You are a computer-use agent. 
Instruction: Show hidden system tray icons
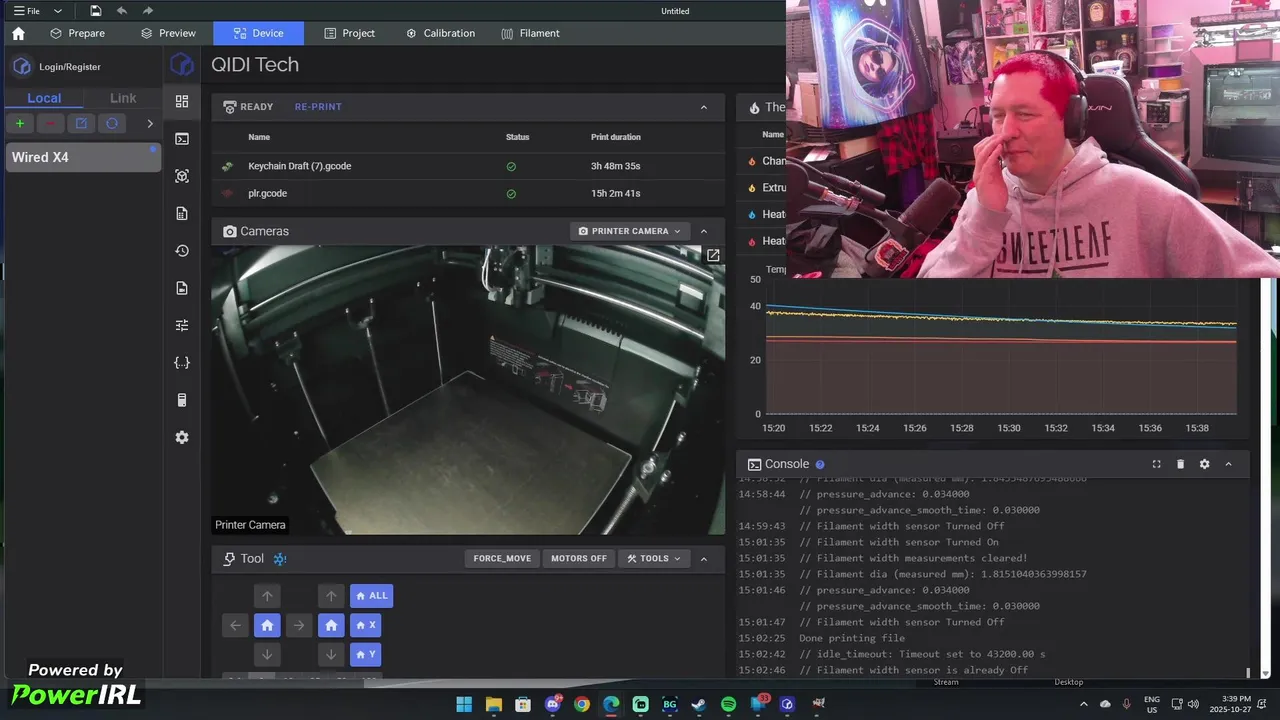click(1083, 705)
